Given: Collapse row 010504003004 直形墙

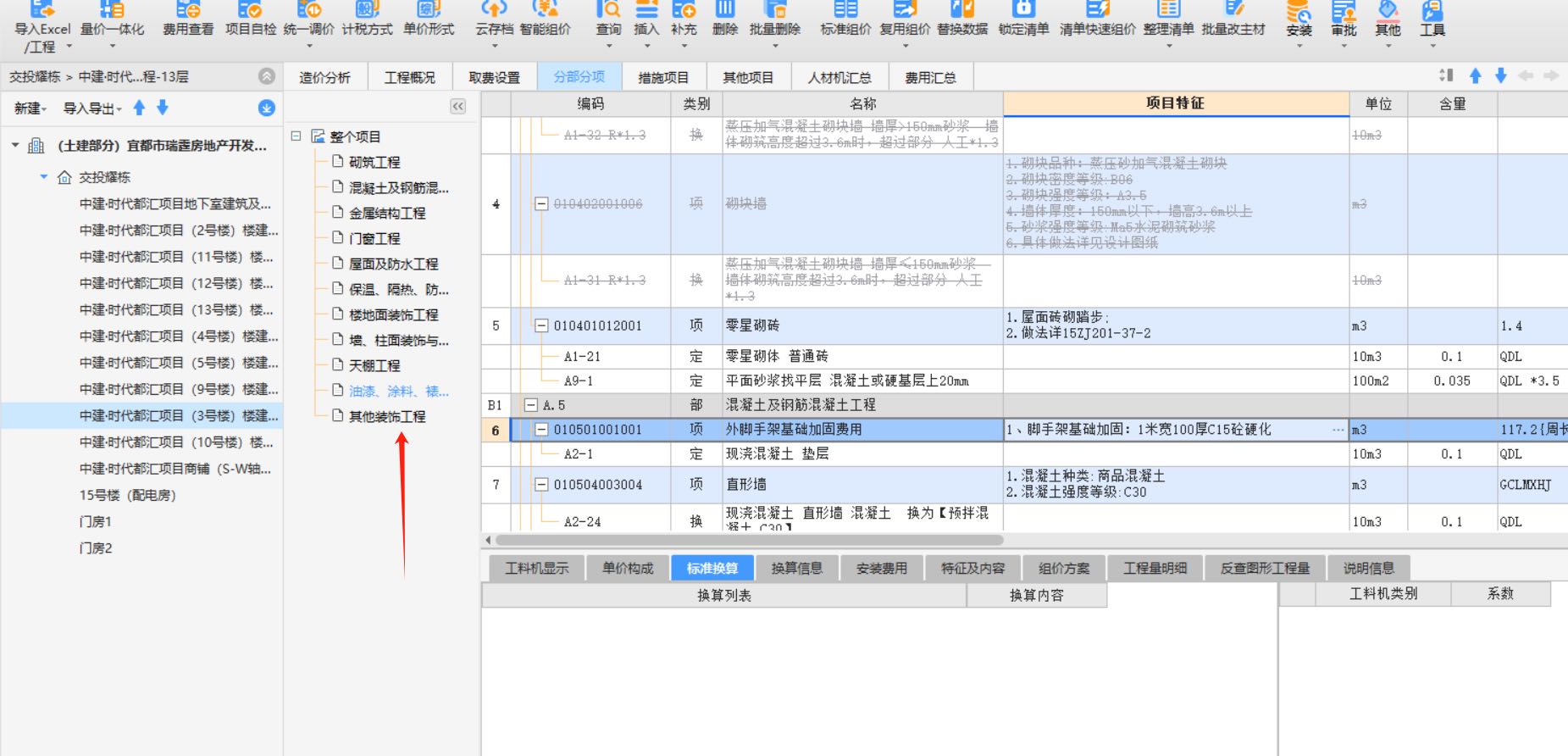Looking at the screenshot, I should coord(541,485).
